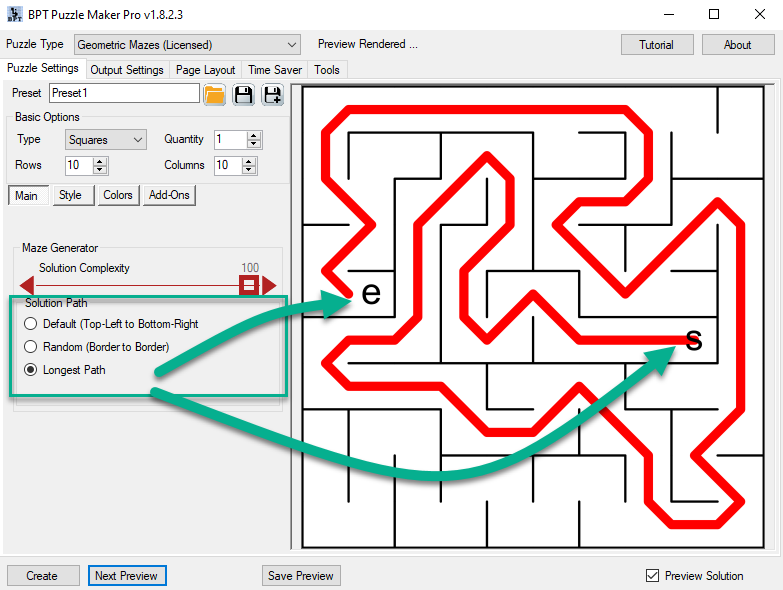783x590 pixels.
Task: Click the Rows spinner up arrow
Action: coord(99,161)
